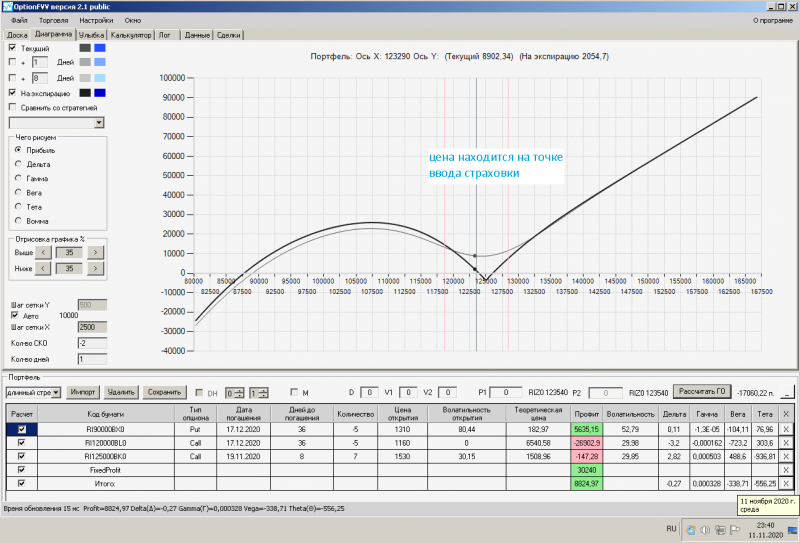The image size is (800, 543).
Task: Click the X column header in portfolio table
Action: 786,414
